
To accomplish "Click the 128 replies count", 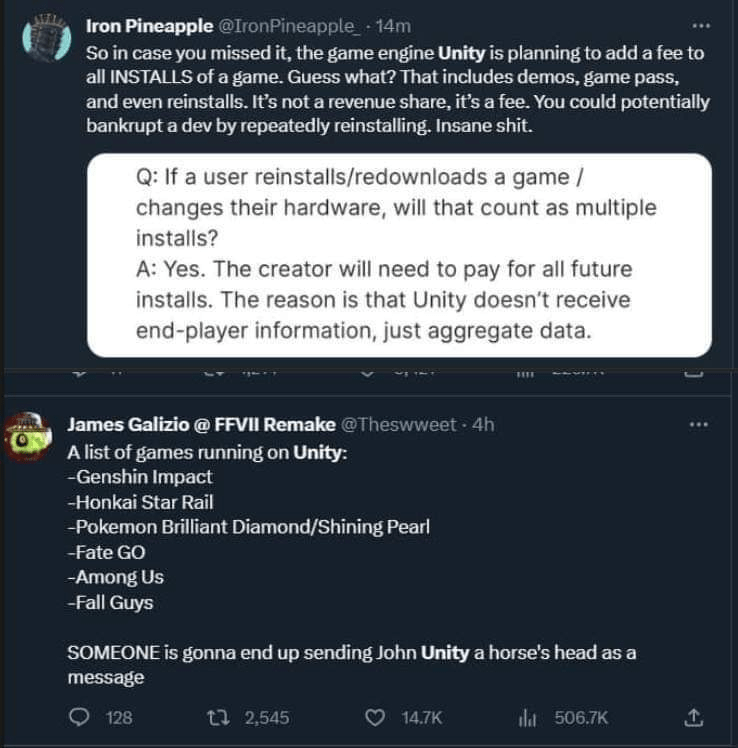I will (x=119, y=716).
